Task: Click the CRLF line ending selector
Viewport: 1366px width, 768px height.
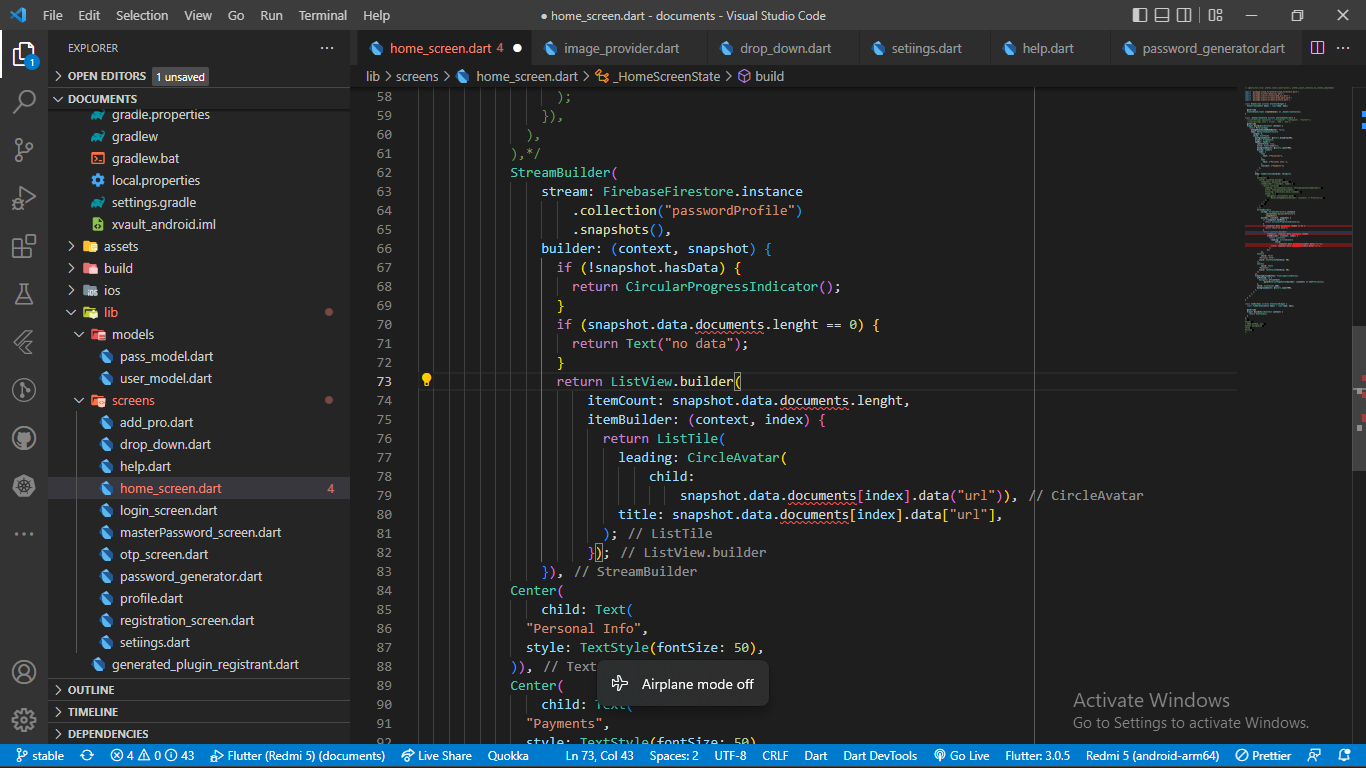Action: (x=775, y=756)
